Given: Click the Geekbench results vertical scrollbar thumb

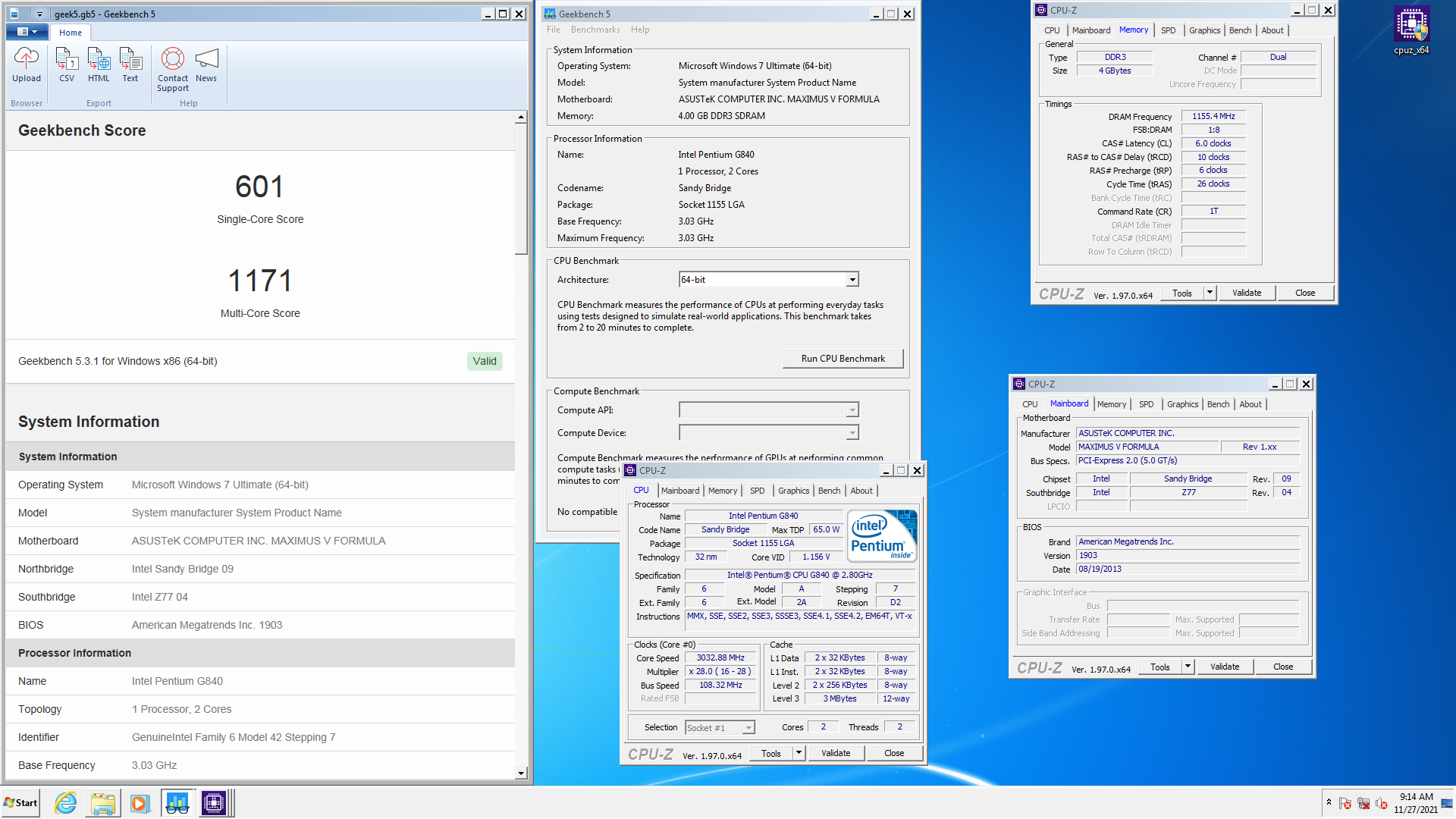Looking at the screenshot, I should click(x=520, y=190).
